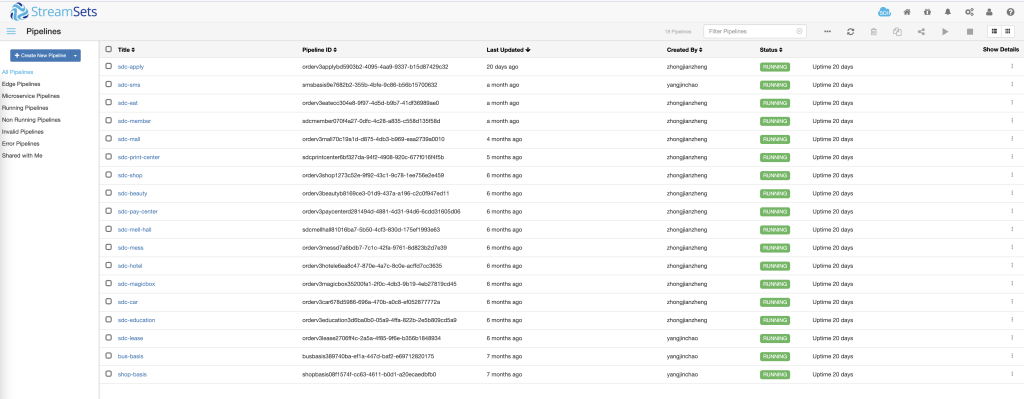Open notifications bell icon
The image size is (1024, 399).
tap(948, 12)
